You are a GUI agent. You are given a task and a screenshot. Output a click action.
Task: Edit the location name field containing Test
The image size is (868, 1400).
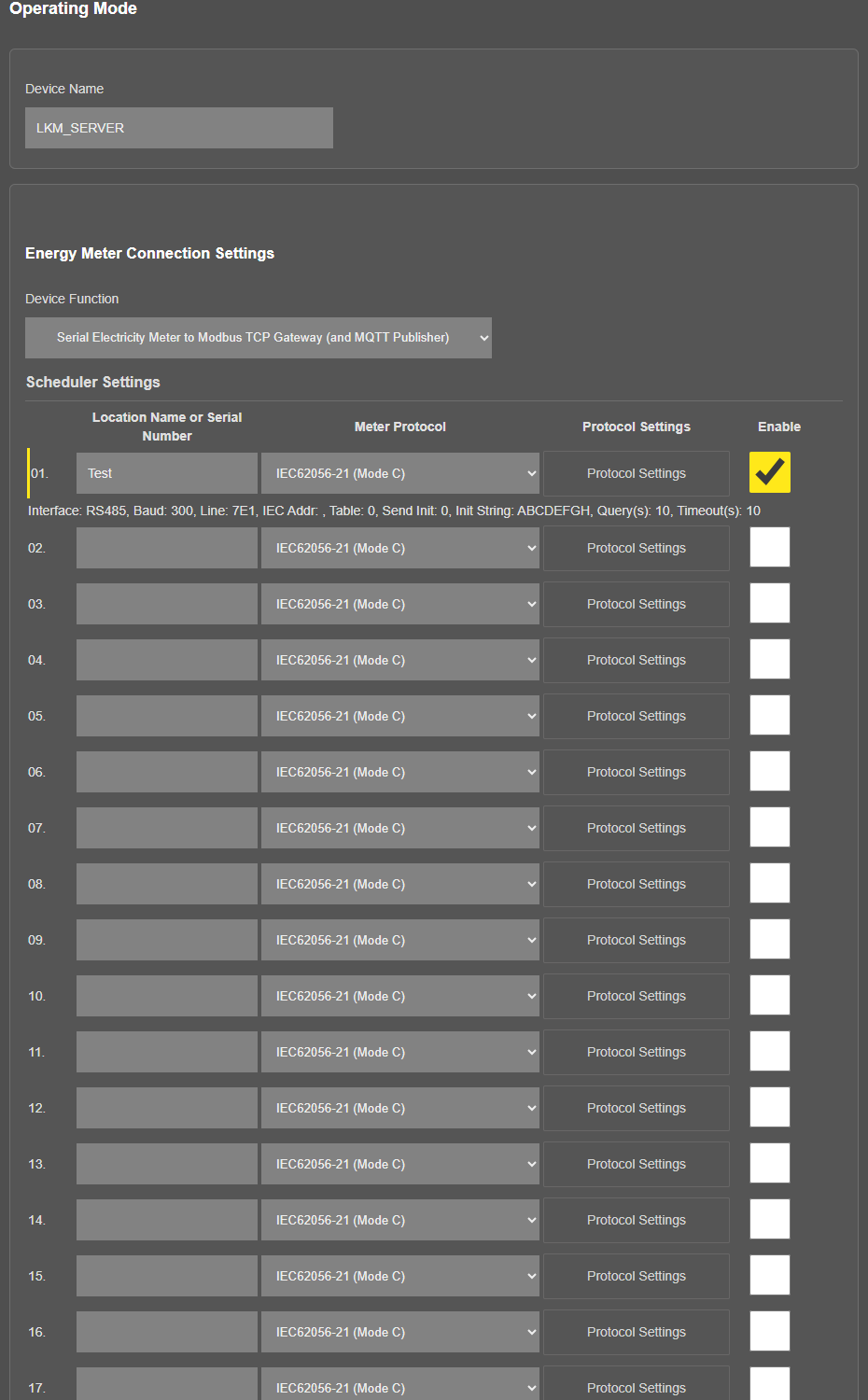pos(167,473)
